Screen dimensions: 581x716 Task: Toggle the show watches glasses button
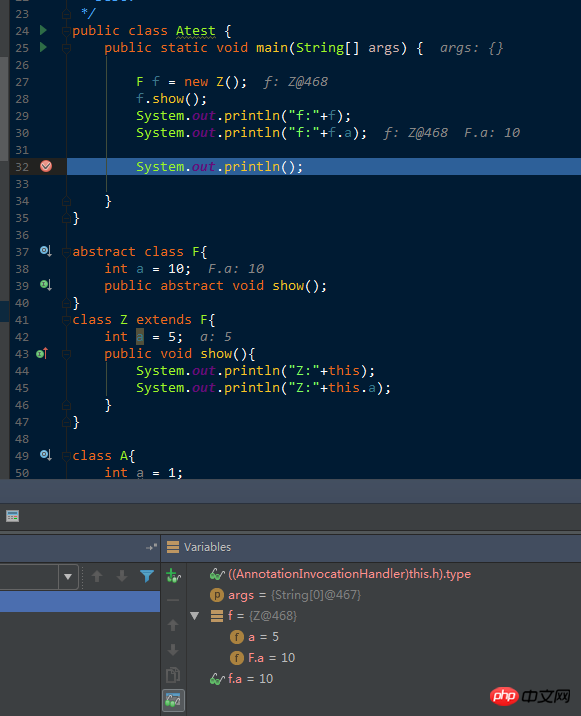(173, 700)
